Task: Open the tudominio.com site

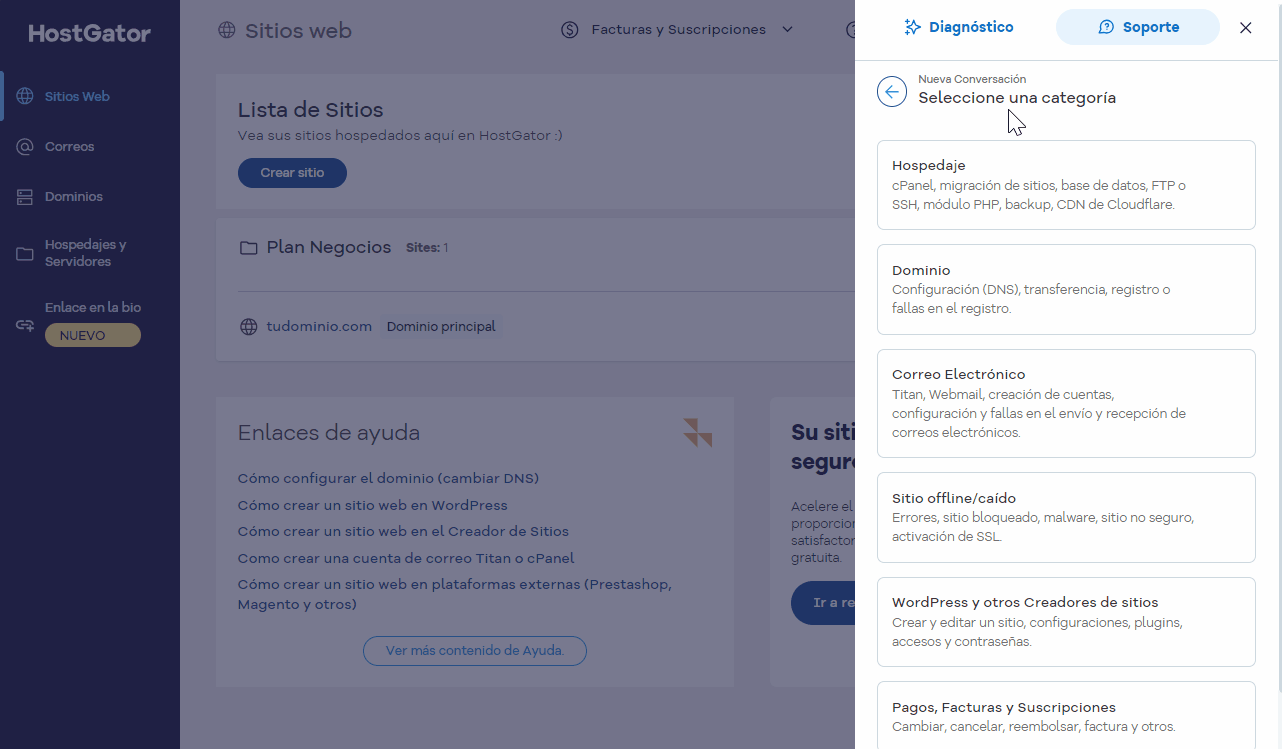Action: 319,327
